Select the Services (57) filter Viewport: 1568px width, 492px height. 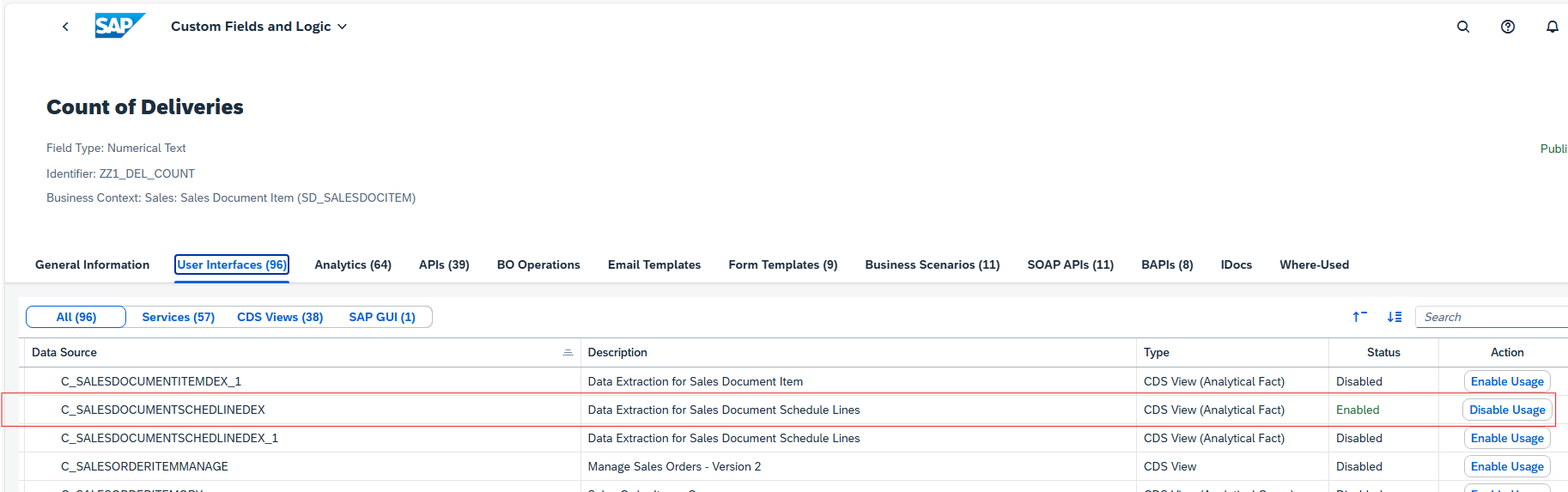(178, 317)
